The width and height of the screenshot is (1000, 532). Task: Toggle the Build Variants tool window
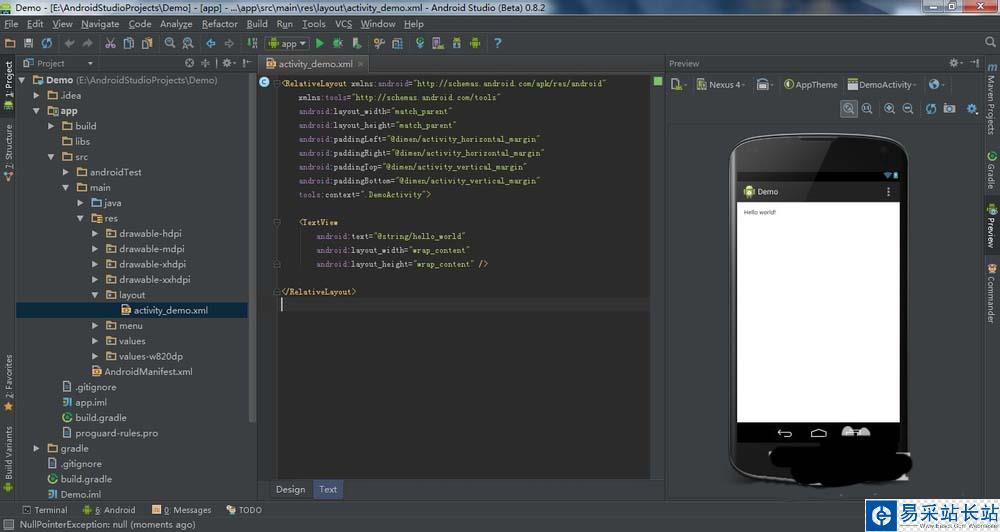[x=8, y=458]
